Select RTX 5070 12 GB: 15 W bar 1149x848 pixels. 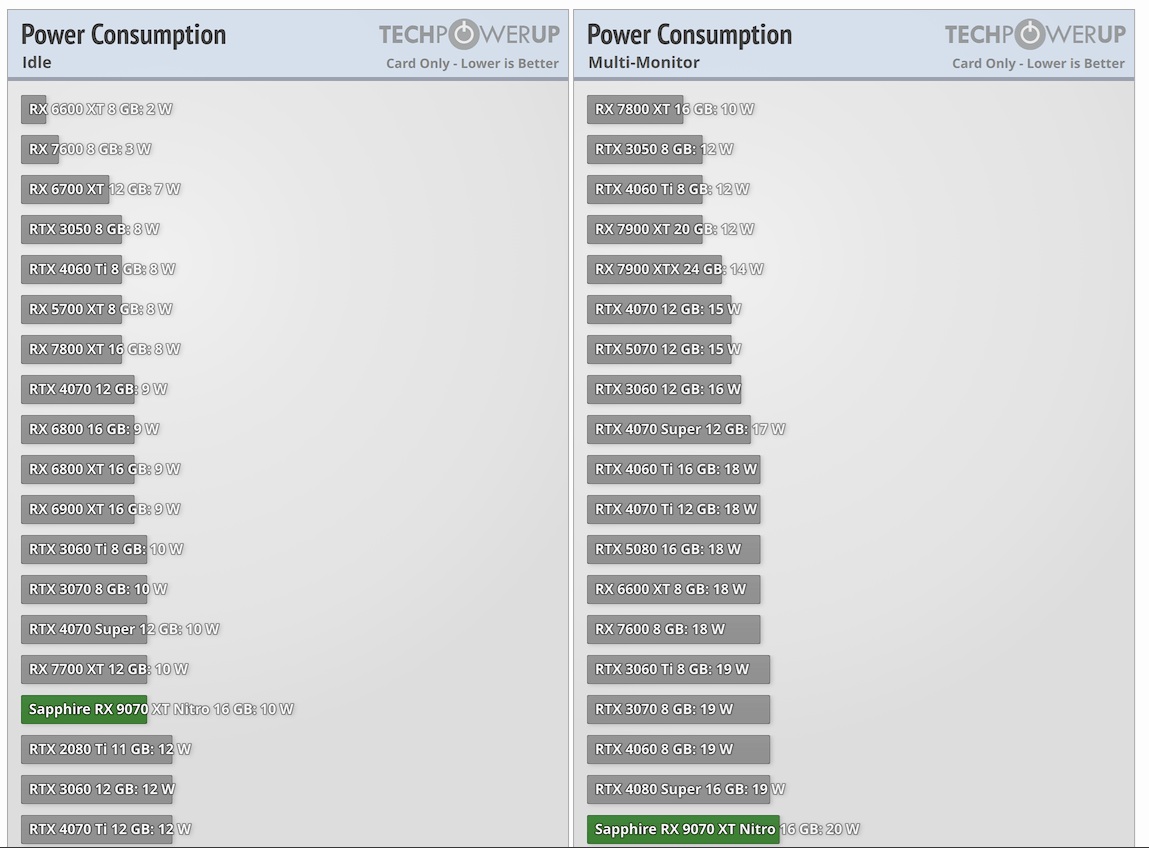tap(660, 350)
